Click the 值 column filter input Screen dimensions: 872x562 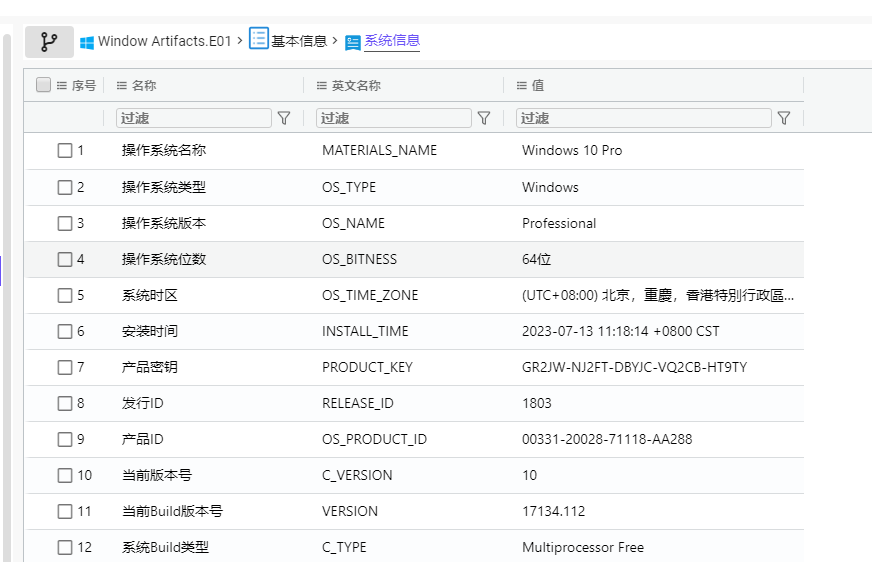[643, 118]
